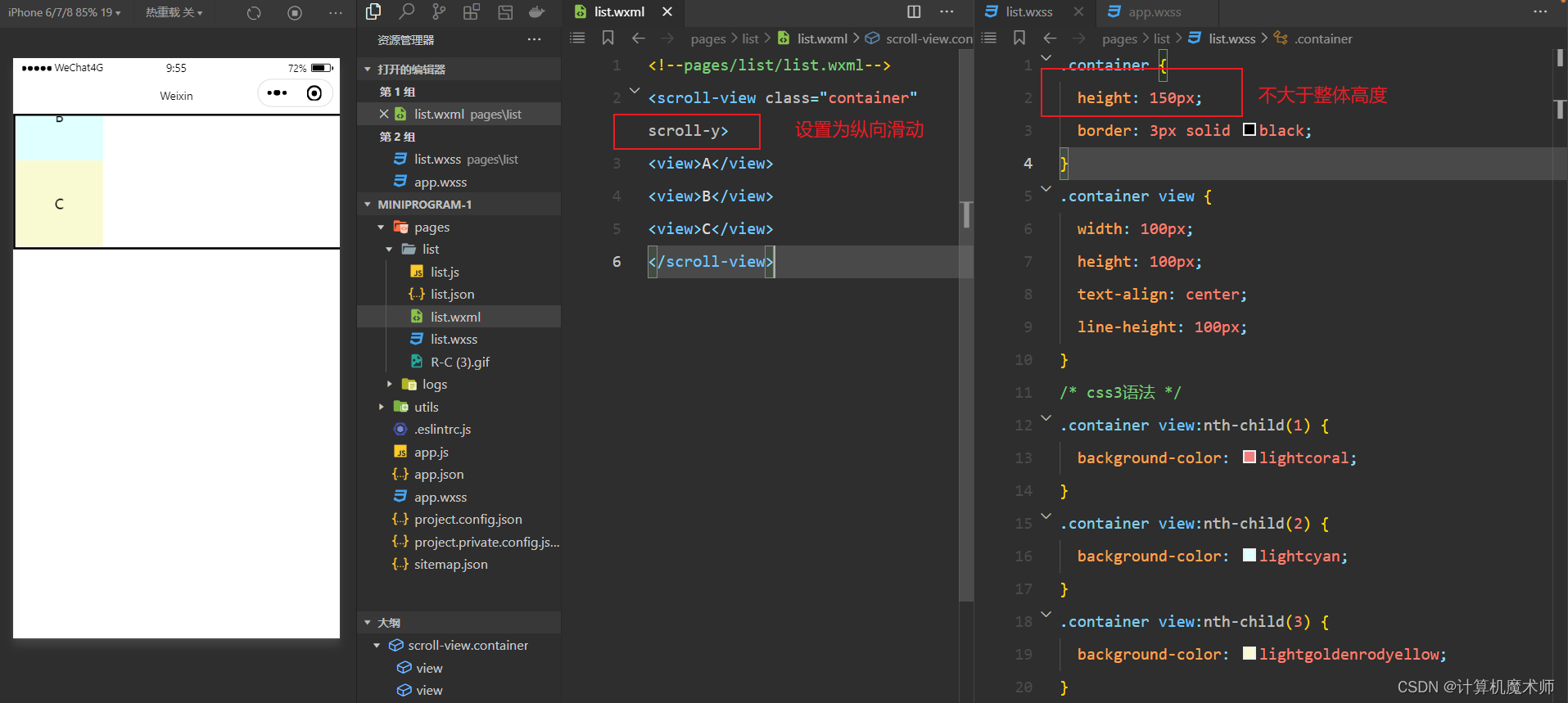1568x703 pixels.
Task: Click the C block in simulator
Action: coord(59,204)
